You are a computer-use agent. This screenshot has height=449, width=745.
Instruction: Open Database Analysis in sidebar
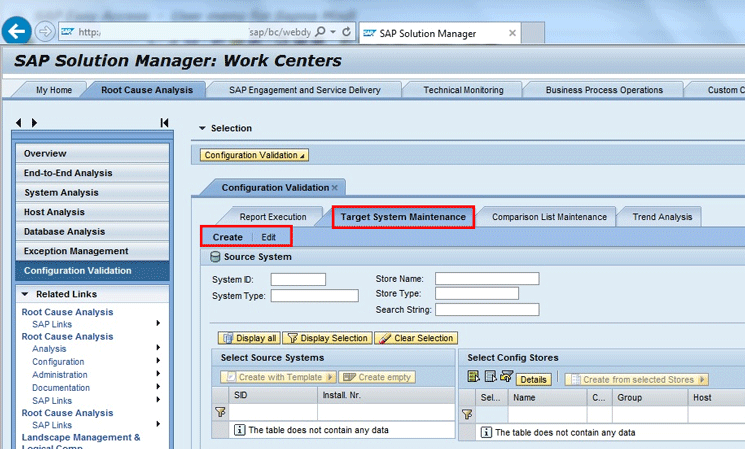tap(92, 231)
